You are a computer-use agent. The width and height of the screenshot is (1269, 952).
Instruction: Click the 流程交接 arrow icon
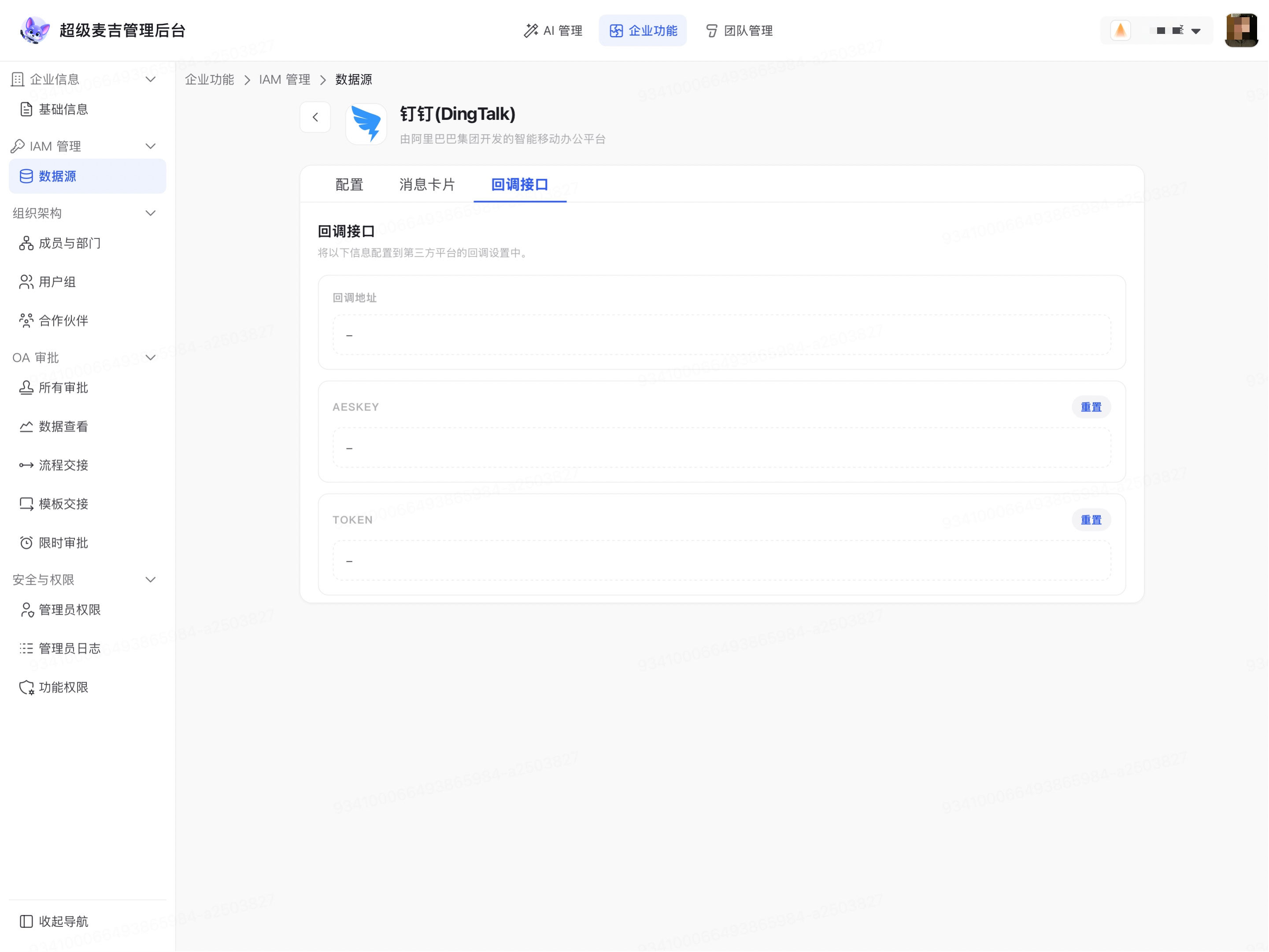26,465
